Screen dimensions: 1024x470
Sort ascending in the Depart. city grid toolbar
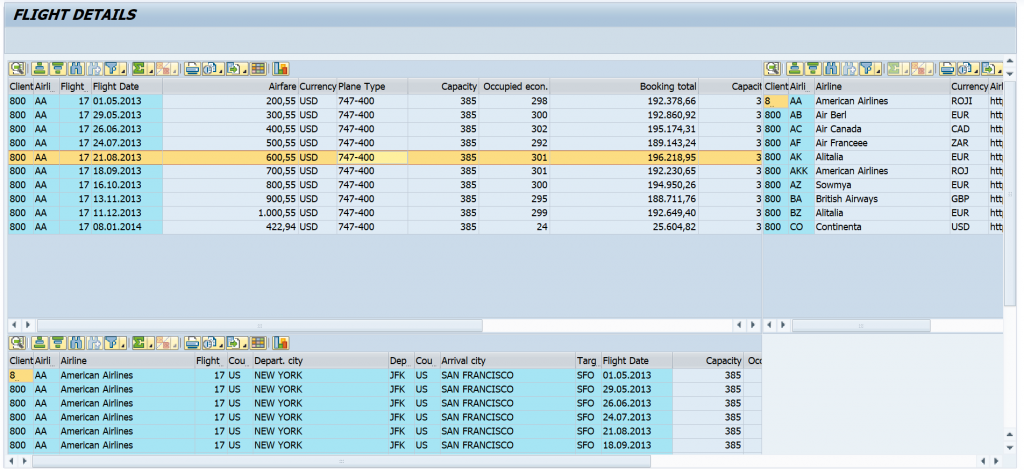click(40, 343)
